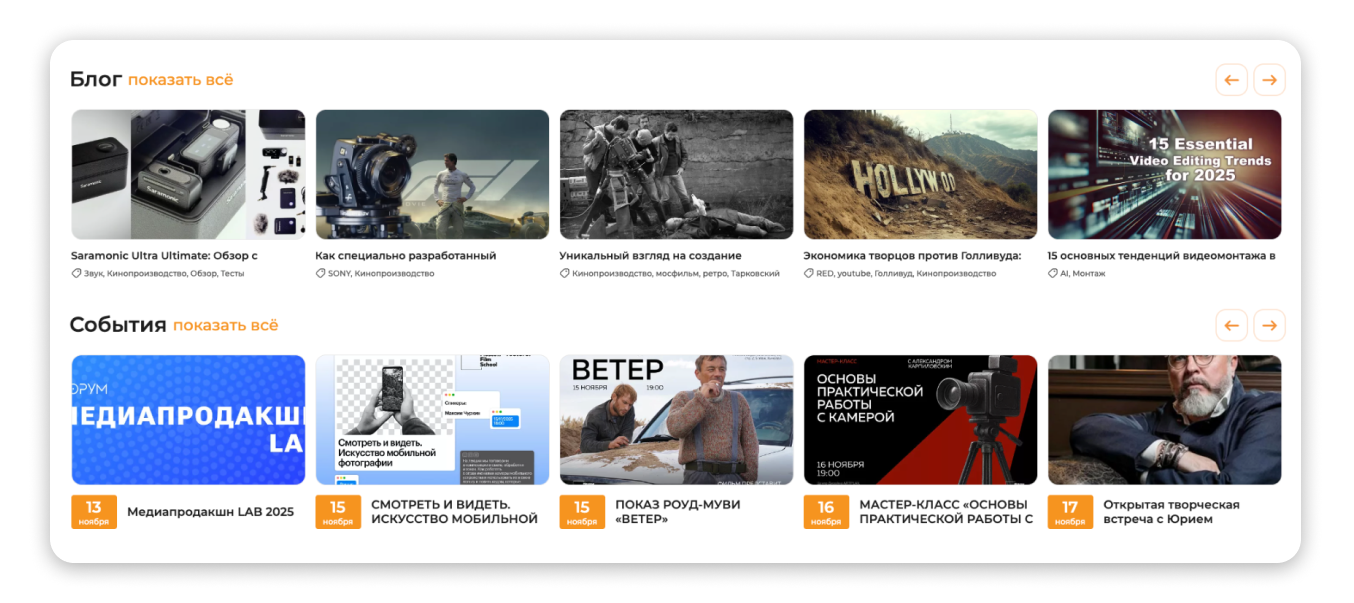Open 'показать всё' link next to События
The width and height of the screenshot is (1354, 603).
point(225,325)
